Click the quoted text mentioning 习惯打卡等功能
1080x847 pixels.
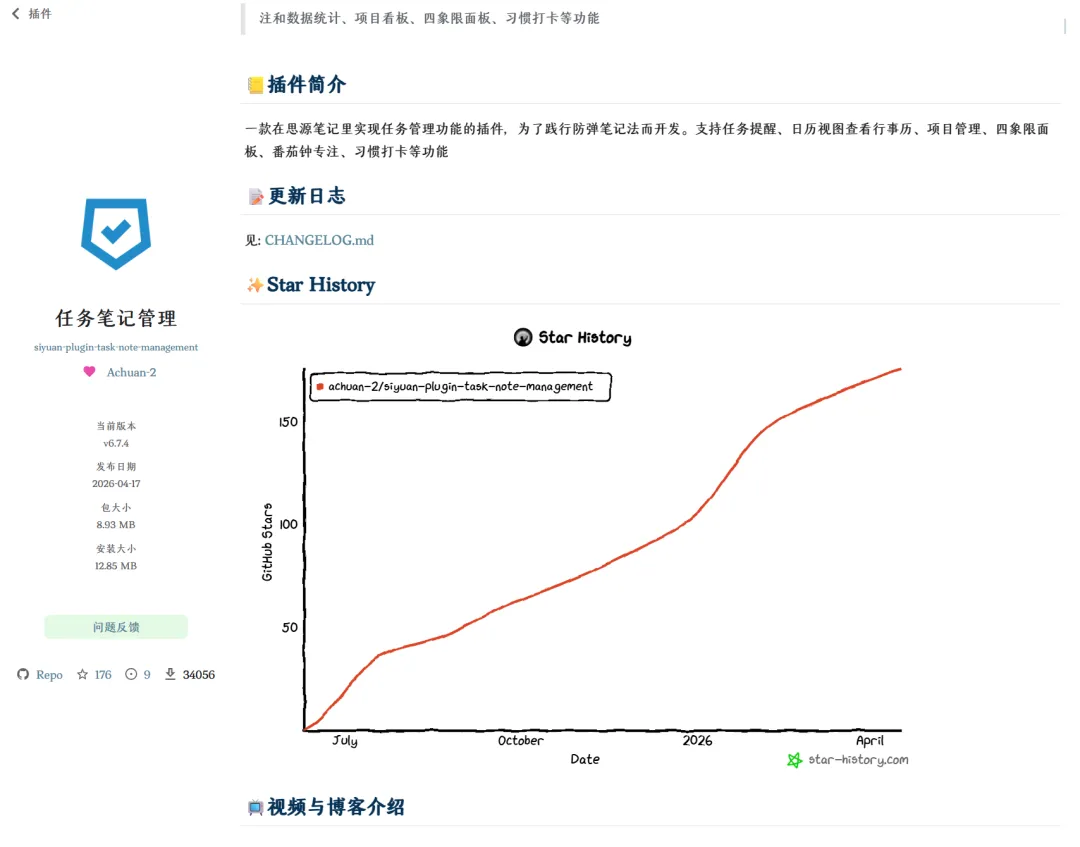pos(429,19)
